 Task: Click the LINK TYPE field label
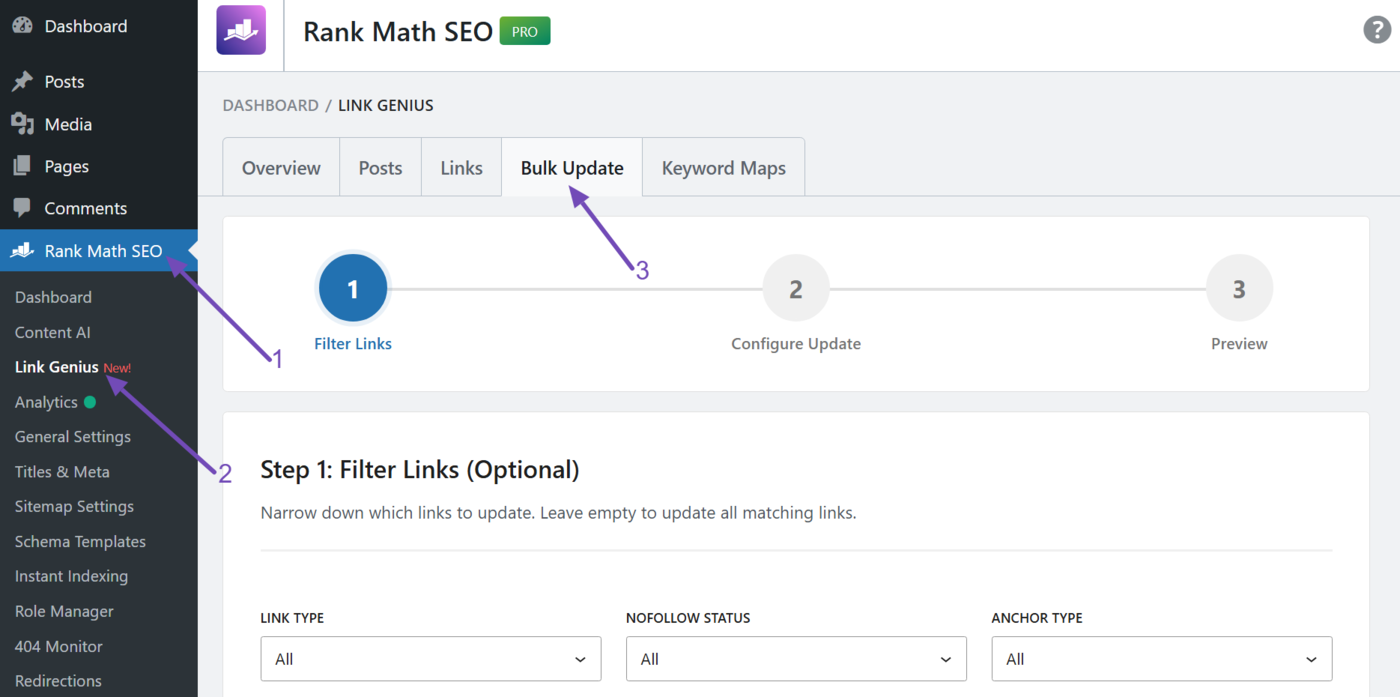pyautogui.click(x=292, y=618)
